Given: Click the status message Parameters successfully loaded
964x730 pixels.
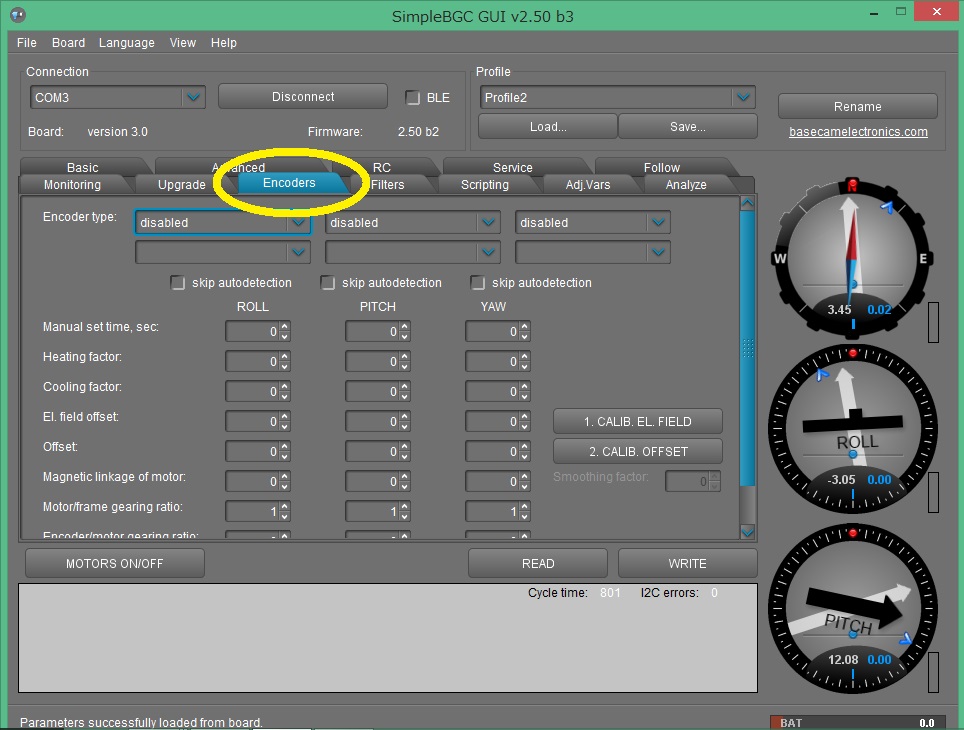Looking at the screenshot, I should click(141, 723).
